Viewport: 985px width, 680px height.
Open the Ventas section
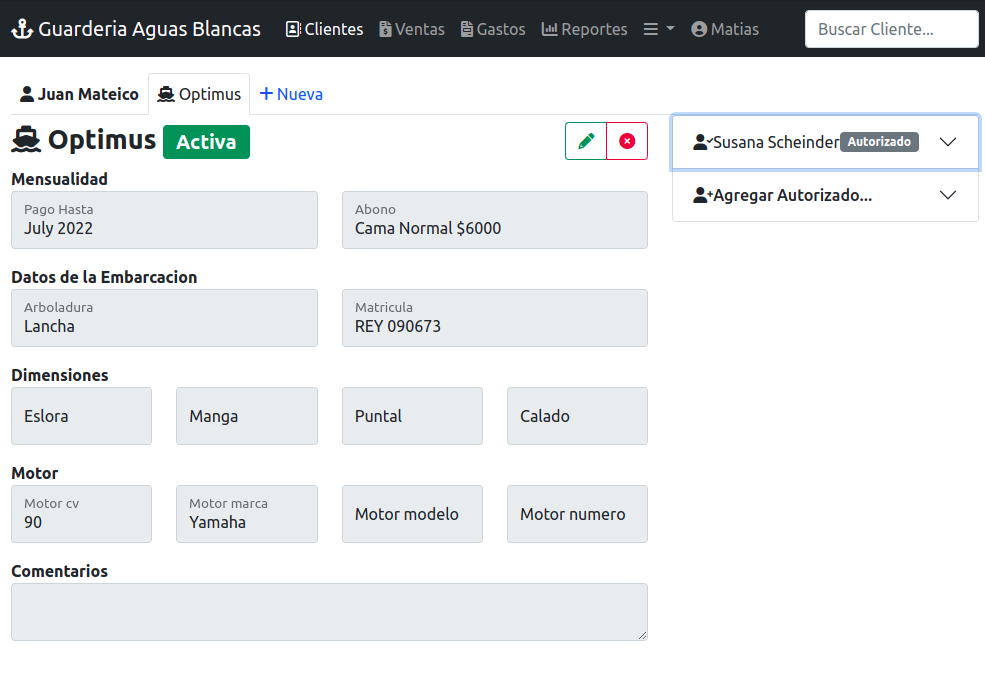(411, 29)
